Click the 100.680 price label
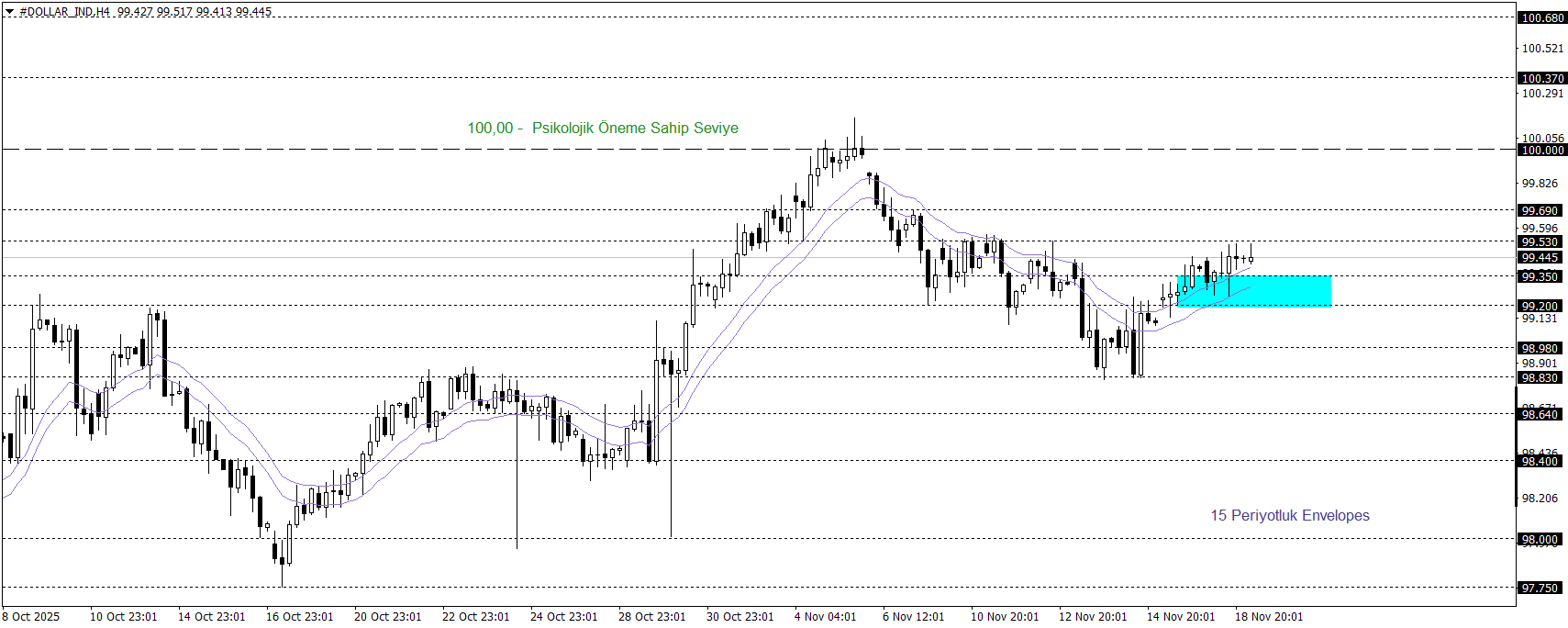The image size is (1568, 628). pyautogui.click(x=1541, y=18)
